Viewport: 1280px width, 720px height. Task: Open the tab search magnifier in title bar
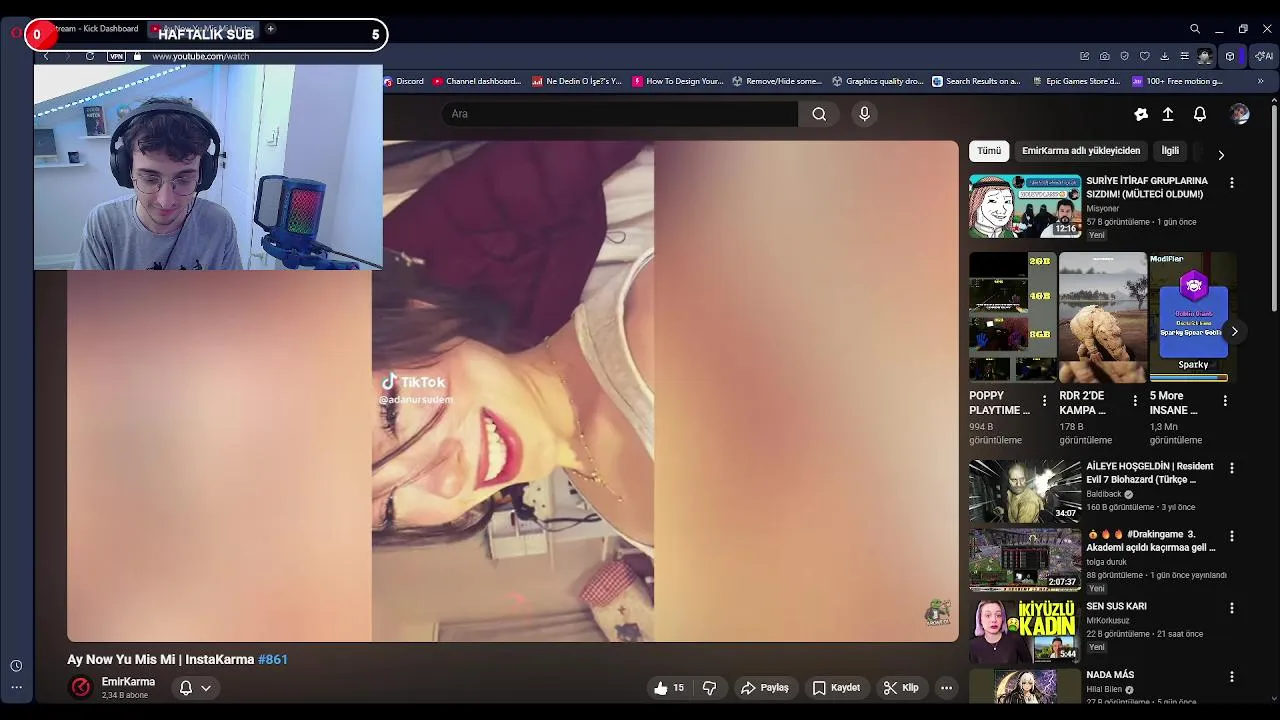1195,29
